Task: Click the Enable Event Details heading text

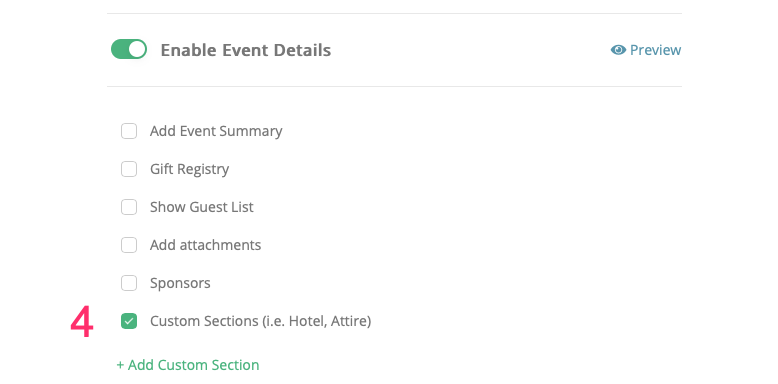Action: coord(246,50)
